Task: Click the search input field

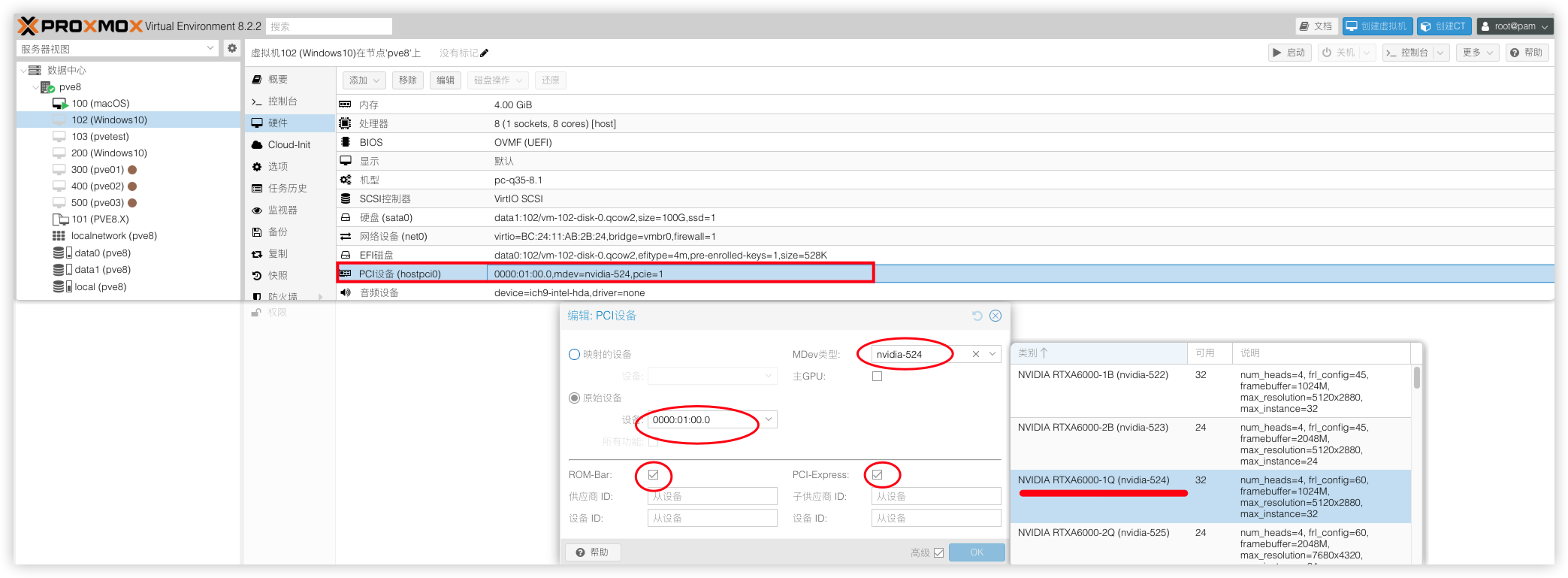Action: coord(329,26)
